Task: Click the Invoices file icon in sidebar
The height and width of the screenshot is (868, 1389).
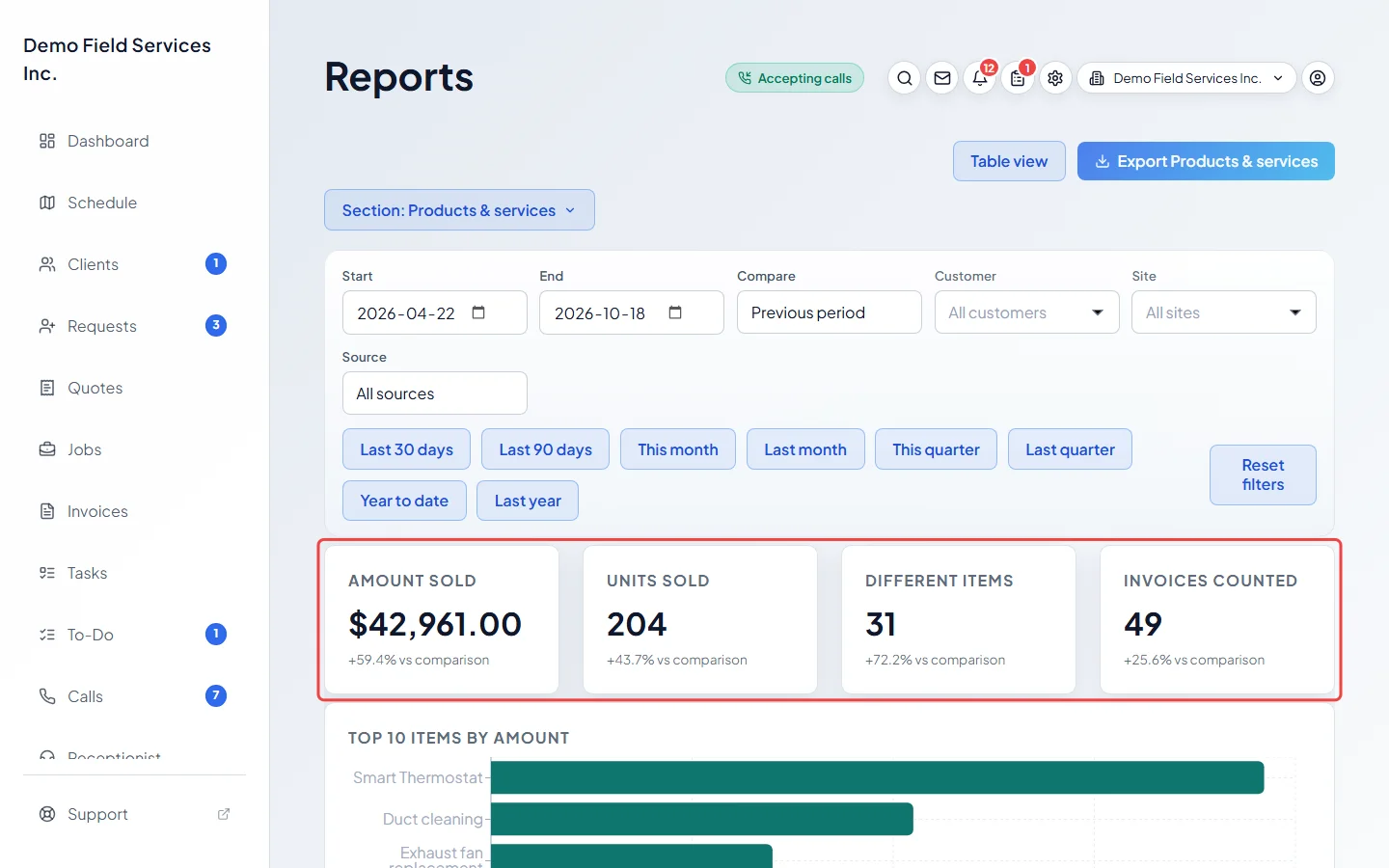Action: [47, 511]
